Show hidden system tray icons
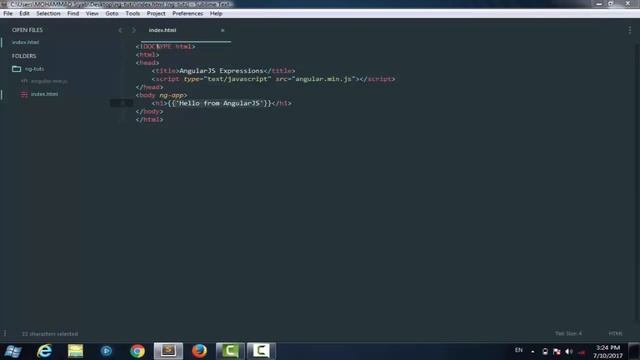 [x=533, y=351]
